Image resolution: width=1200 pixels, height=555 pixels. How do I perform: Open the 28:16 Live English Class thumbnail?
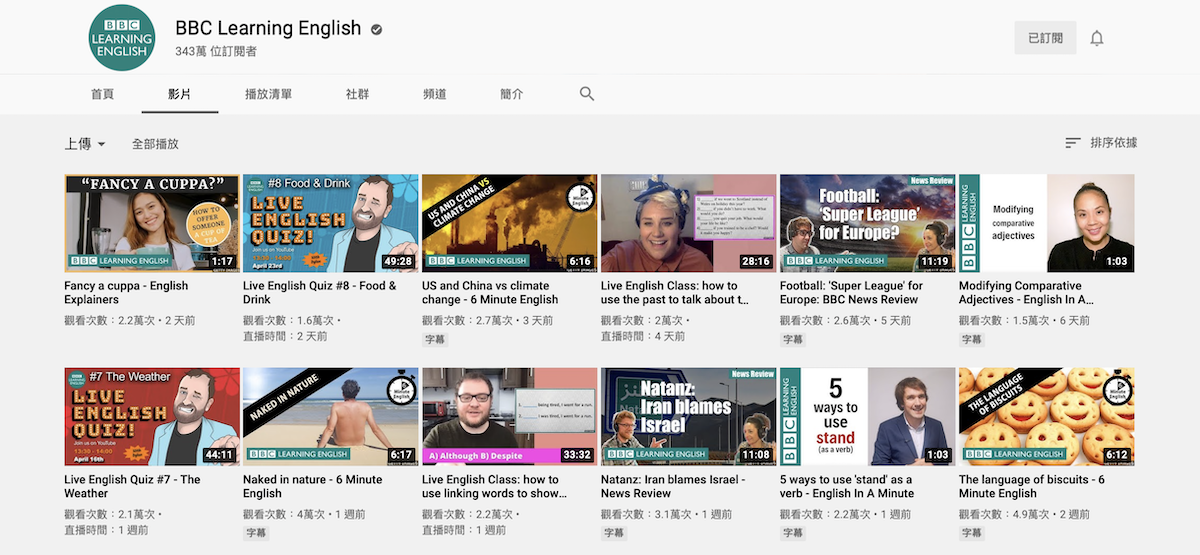pos(689,223)
